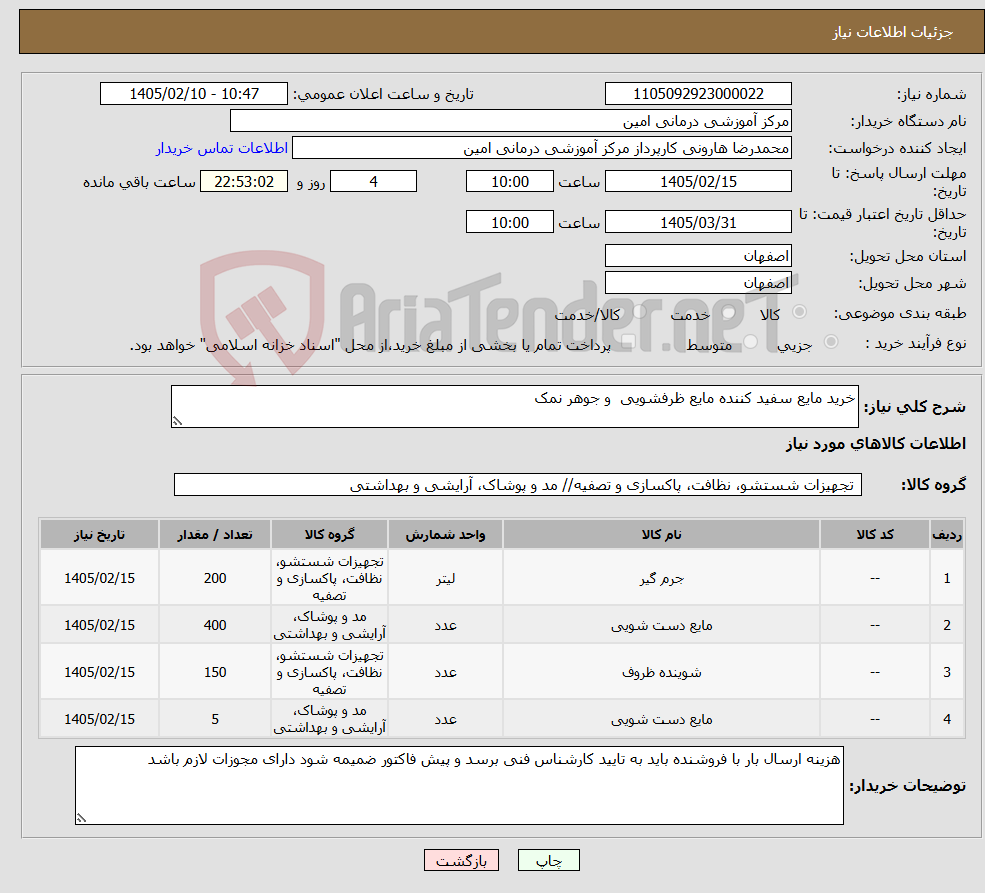Click the delivery city field اصفهان
Screen dimensions: 985x893
(x=698, y=283)
